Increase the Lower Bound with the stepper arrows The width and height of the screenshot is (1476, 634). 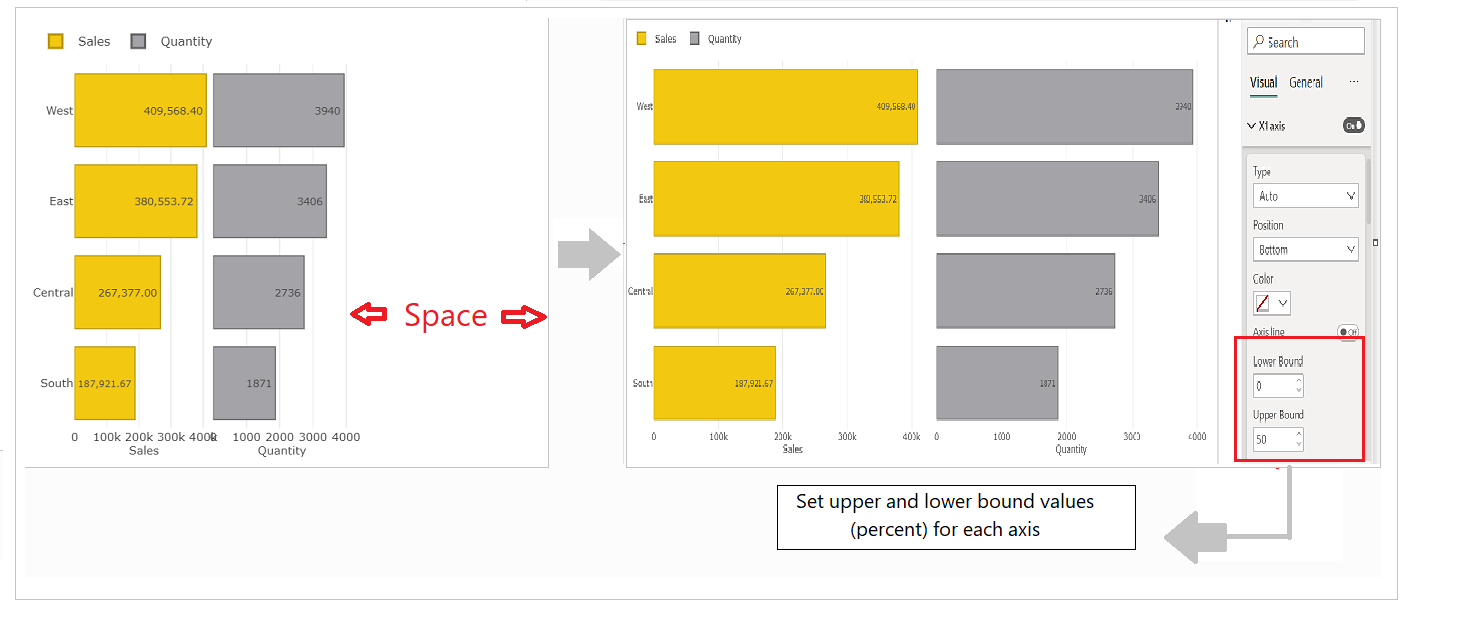tap(1298, 381)
